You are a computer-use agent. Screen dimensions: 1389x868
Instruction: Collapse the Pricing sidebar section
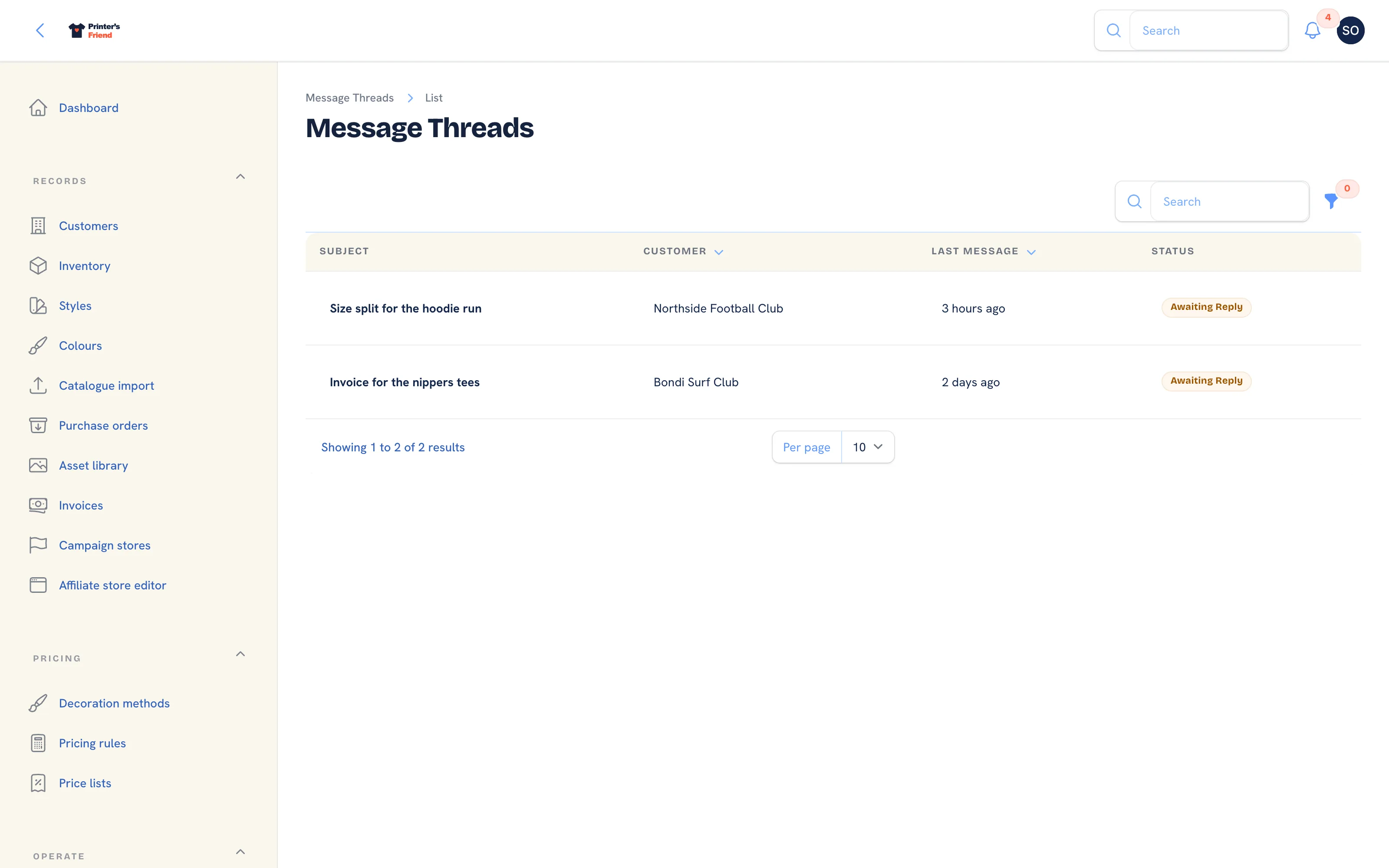tap(240, 654)
